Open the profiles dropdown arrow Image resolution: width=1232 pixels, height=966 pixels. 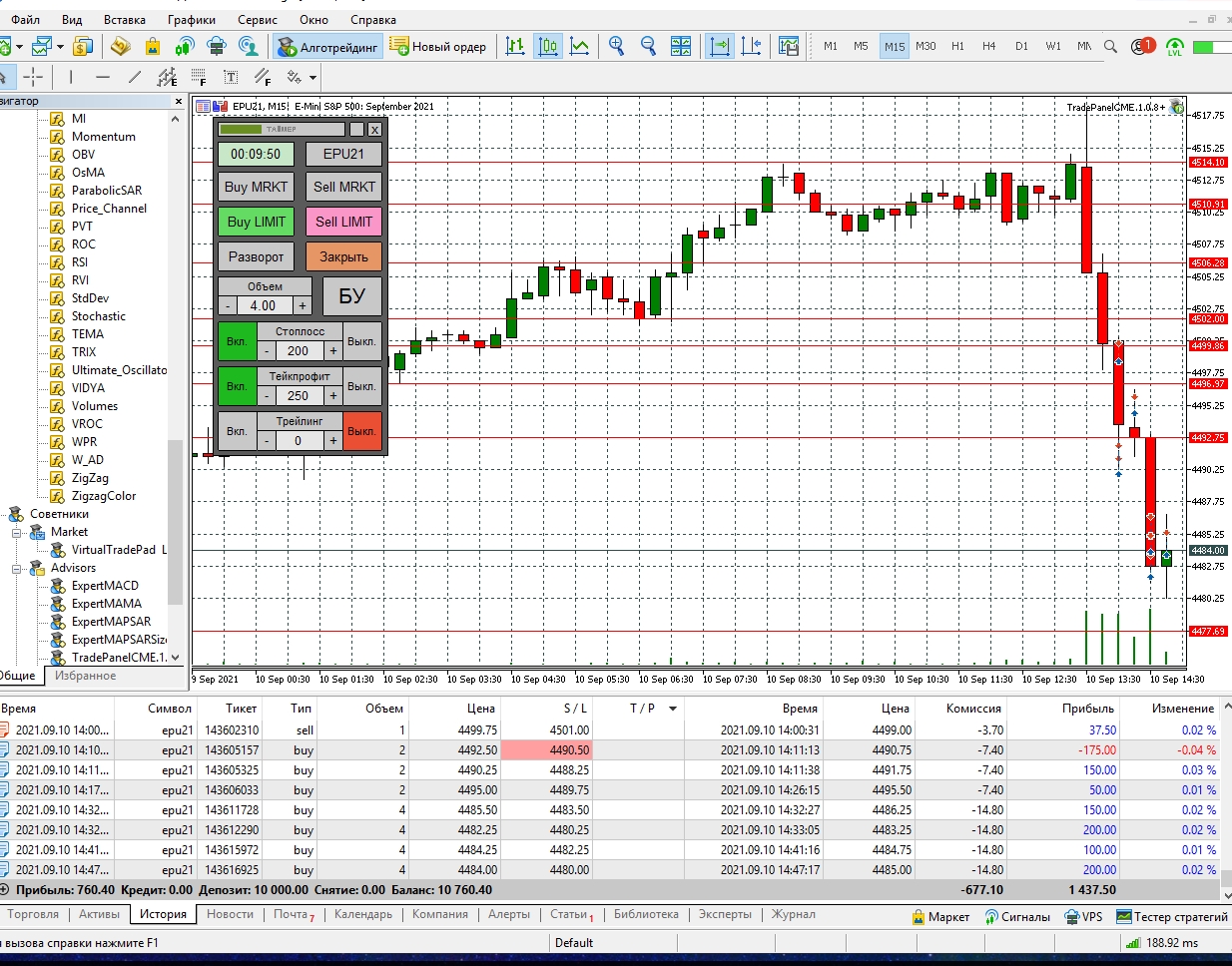[x=60, y=46]
